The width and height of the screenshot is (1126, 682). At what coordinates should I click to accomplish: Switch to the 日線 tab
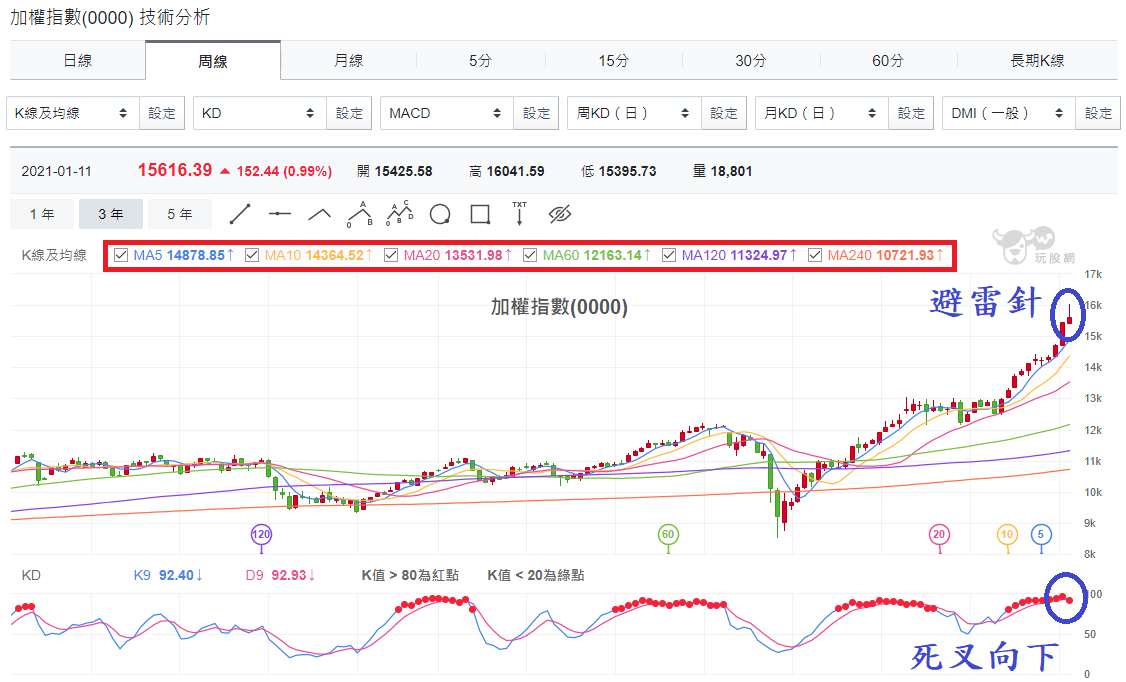tap(78, 61)
